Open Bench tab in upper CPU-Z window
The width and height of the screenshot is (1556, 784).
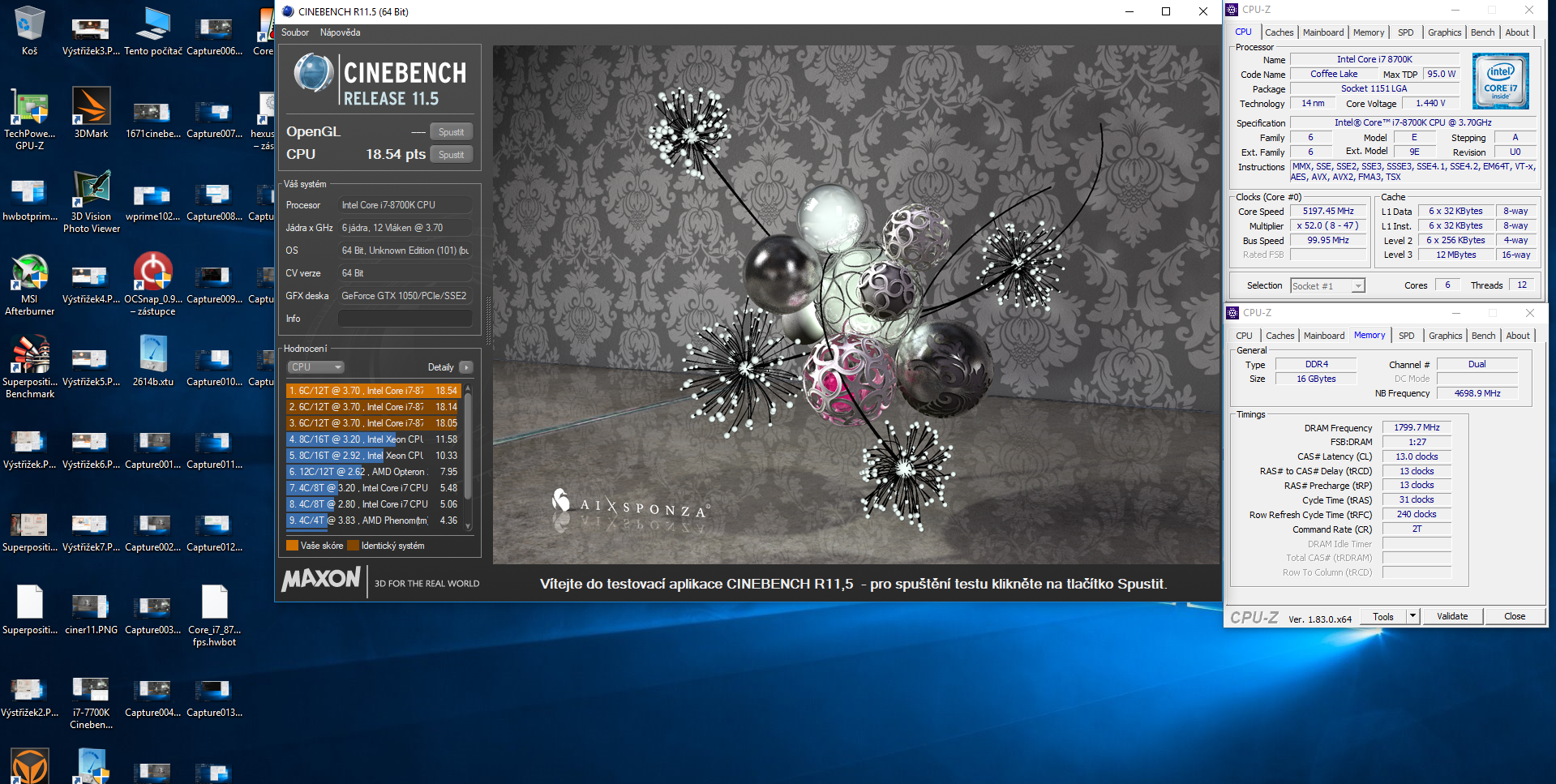[x=1482, y=32]
